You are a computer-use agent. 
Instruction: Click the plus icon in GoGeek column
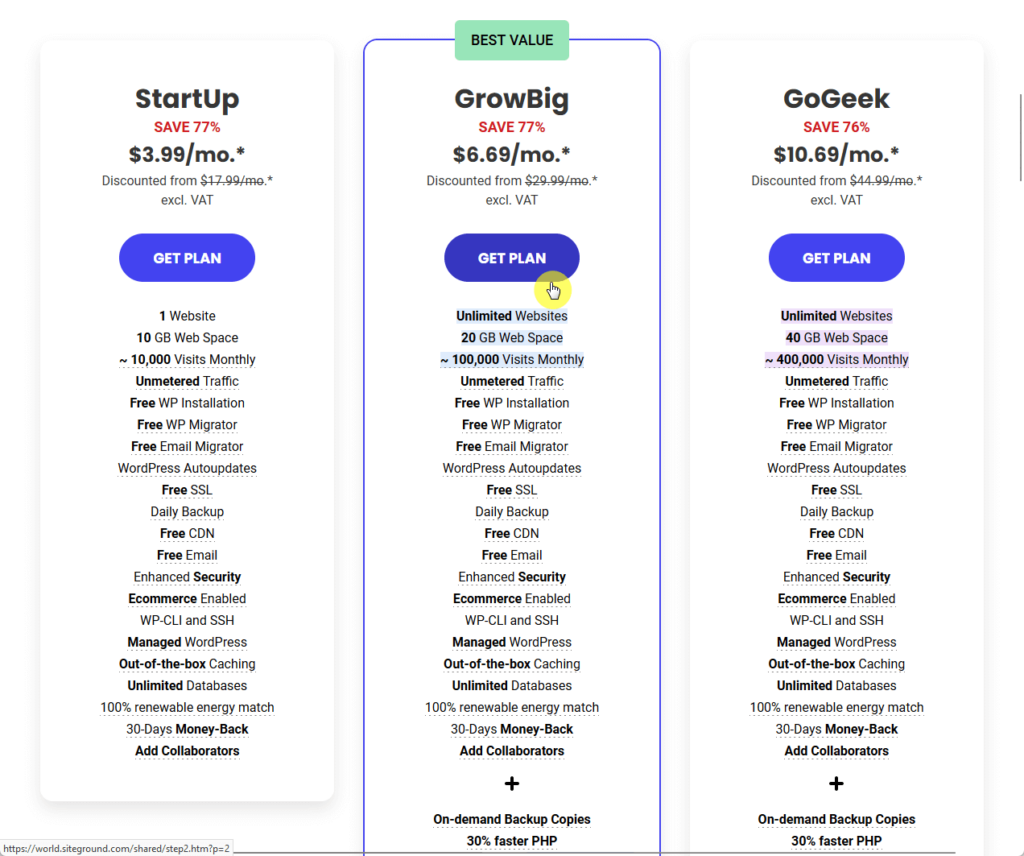tap(836, 784)
